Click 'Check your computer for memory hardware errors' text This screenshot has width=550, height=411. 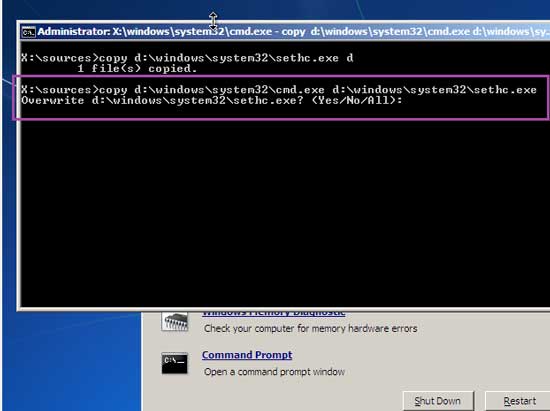click(310, 329)
